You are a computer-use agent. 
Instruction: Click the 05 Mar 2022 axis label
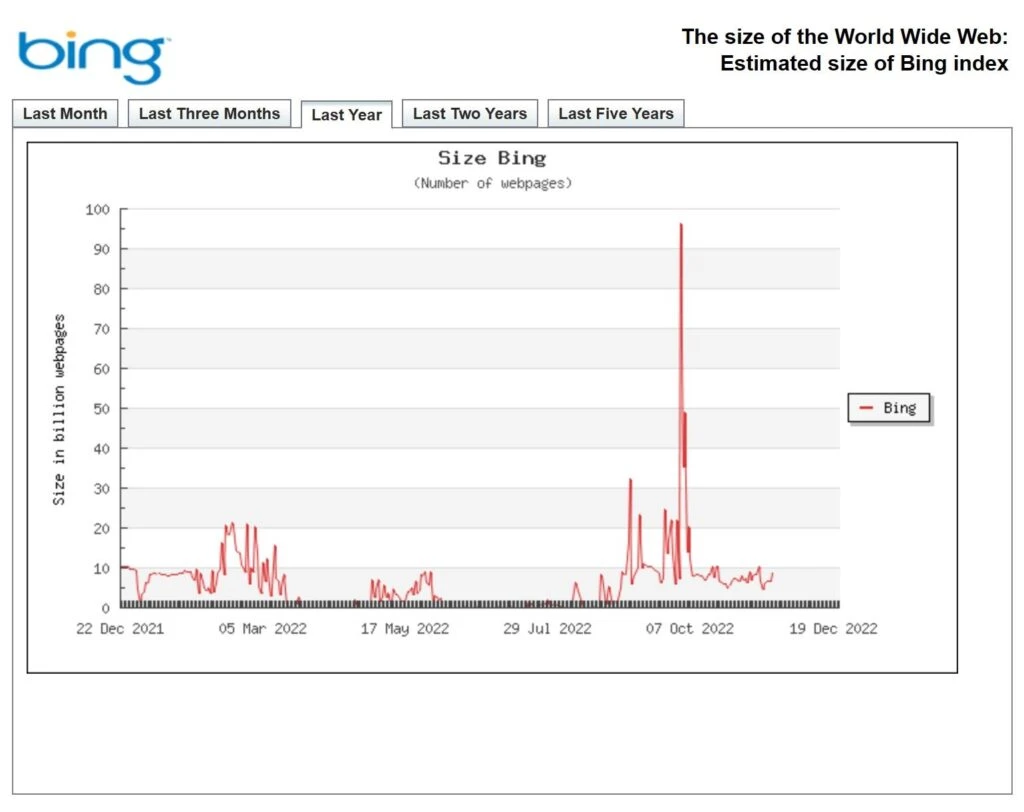point(262,628)
